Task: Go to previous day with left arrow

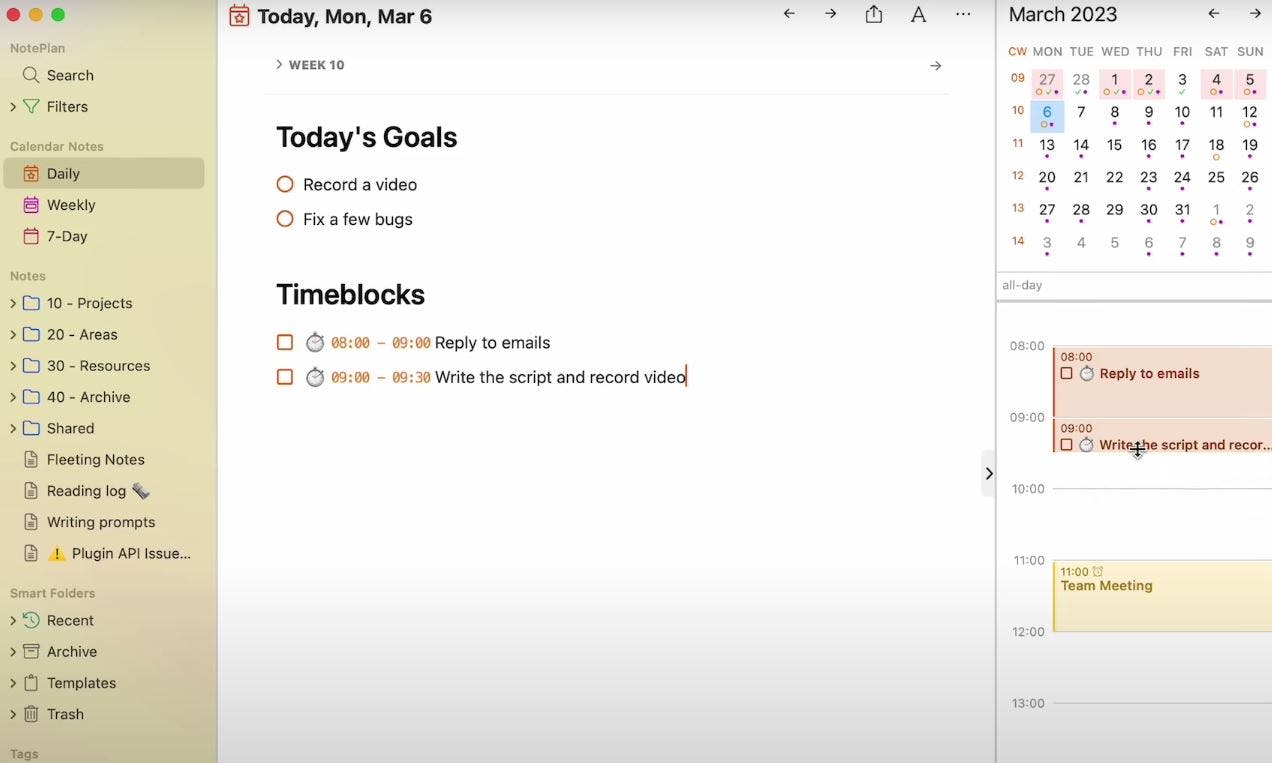Action: [789, 14]
